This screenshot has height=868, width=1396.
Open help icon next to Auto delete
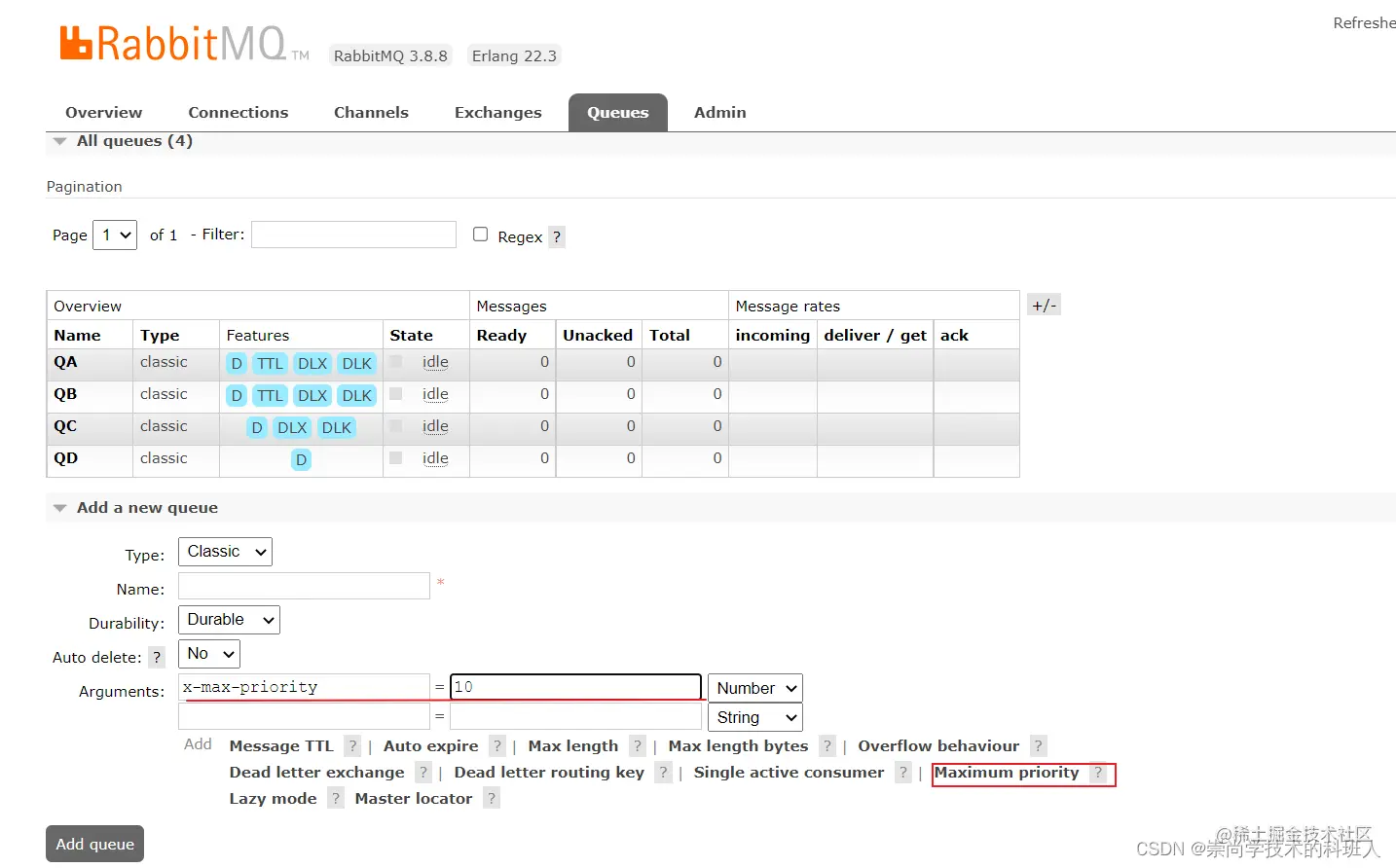tap(157, 658)
